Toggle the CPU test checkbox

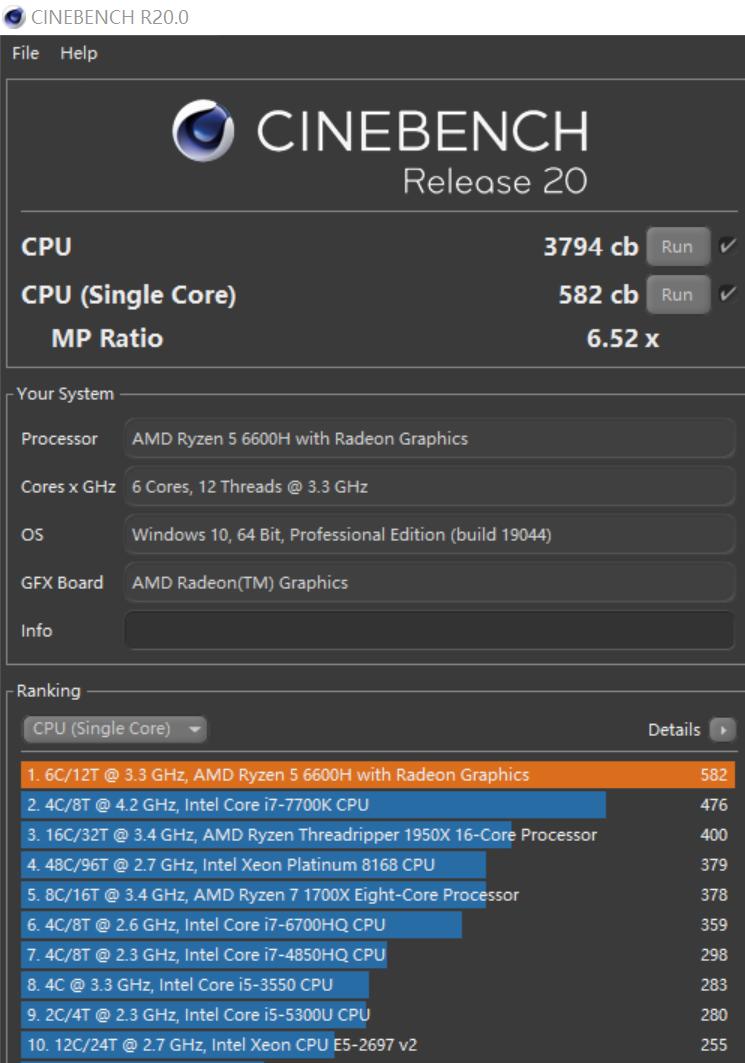click(x=728, y=246)
